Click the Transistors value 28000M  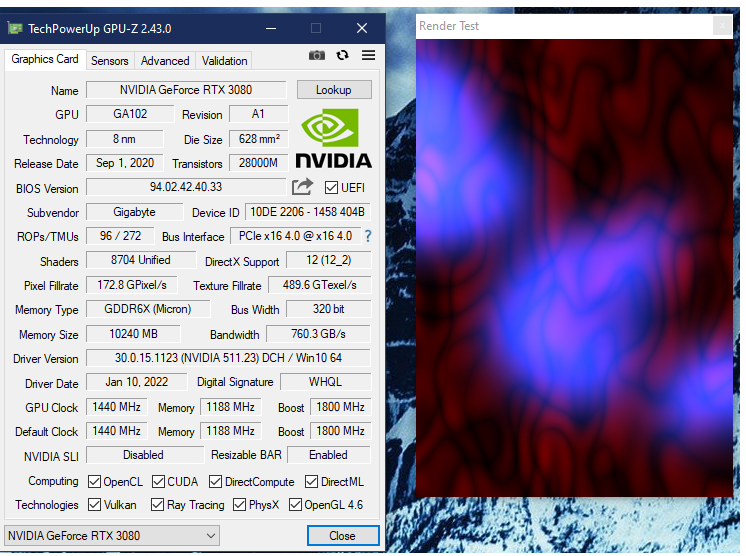coord(258,163)
